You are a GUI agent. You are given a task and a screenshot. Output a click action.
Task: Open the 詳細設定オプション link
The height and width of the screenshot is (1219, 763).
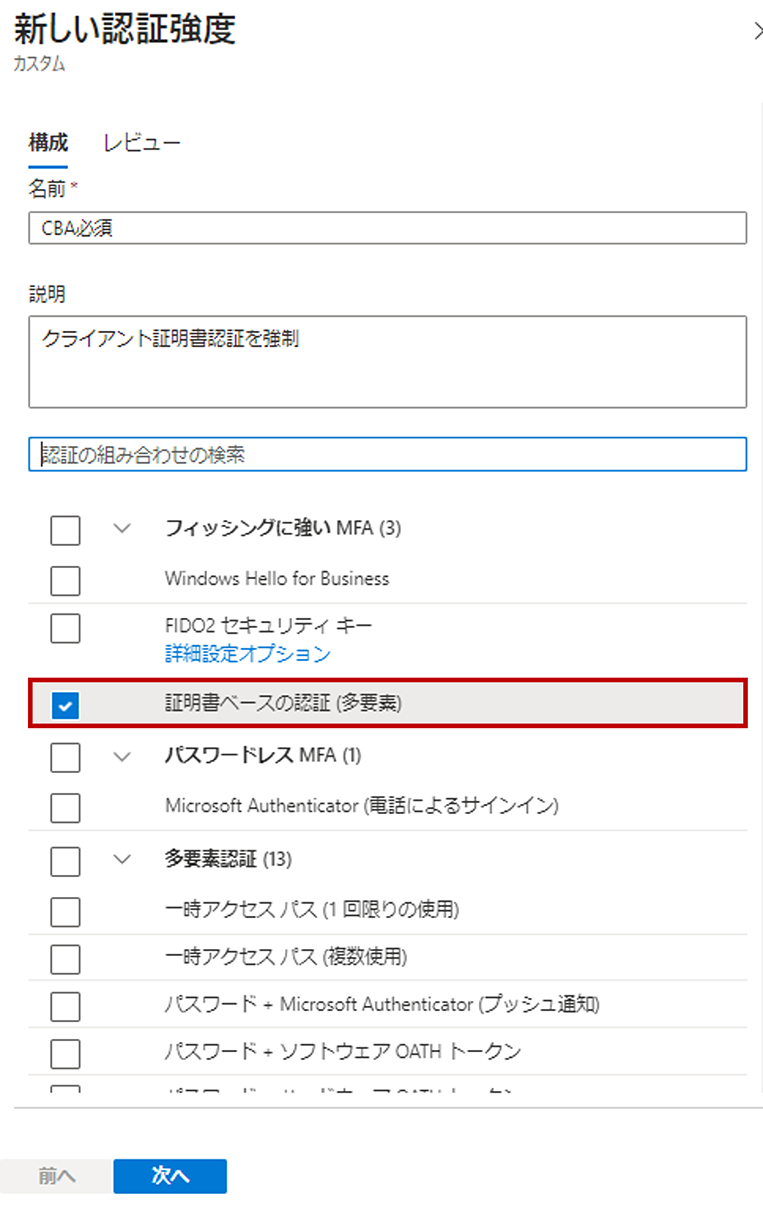point(247,655)
